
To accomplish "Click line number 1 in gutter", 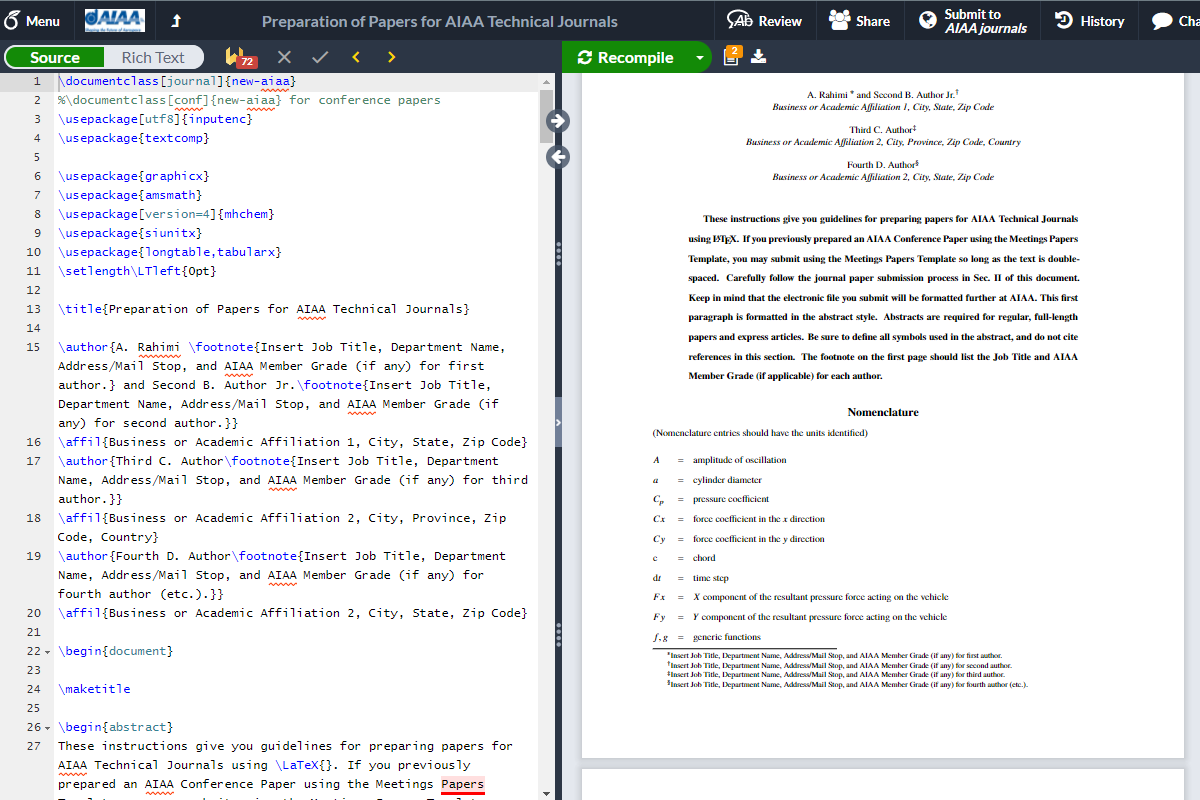I will click(x=37, y=81).
